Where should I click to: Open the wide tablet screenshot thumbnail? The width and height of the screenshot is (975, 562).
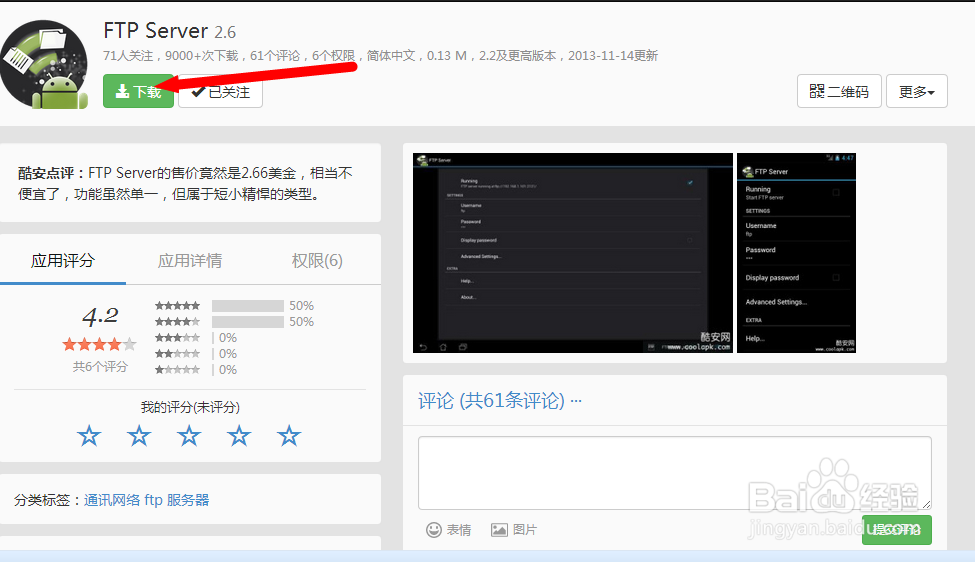pos(573,253)
